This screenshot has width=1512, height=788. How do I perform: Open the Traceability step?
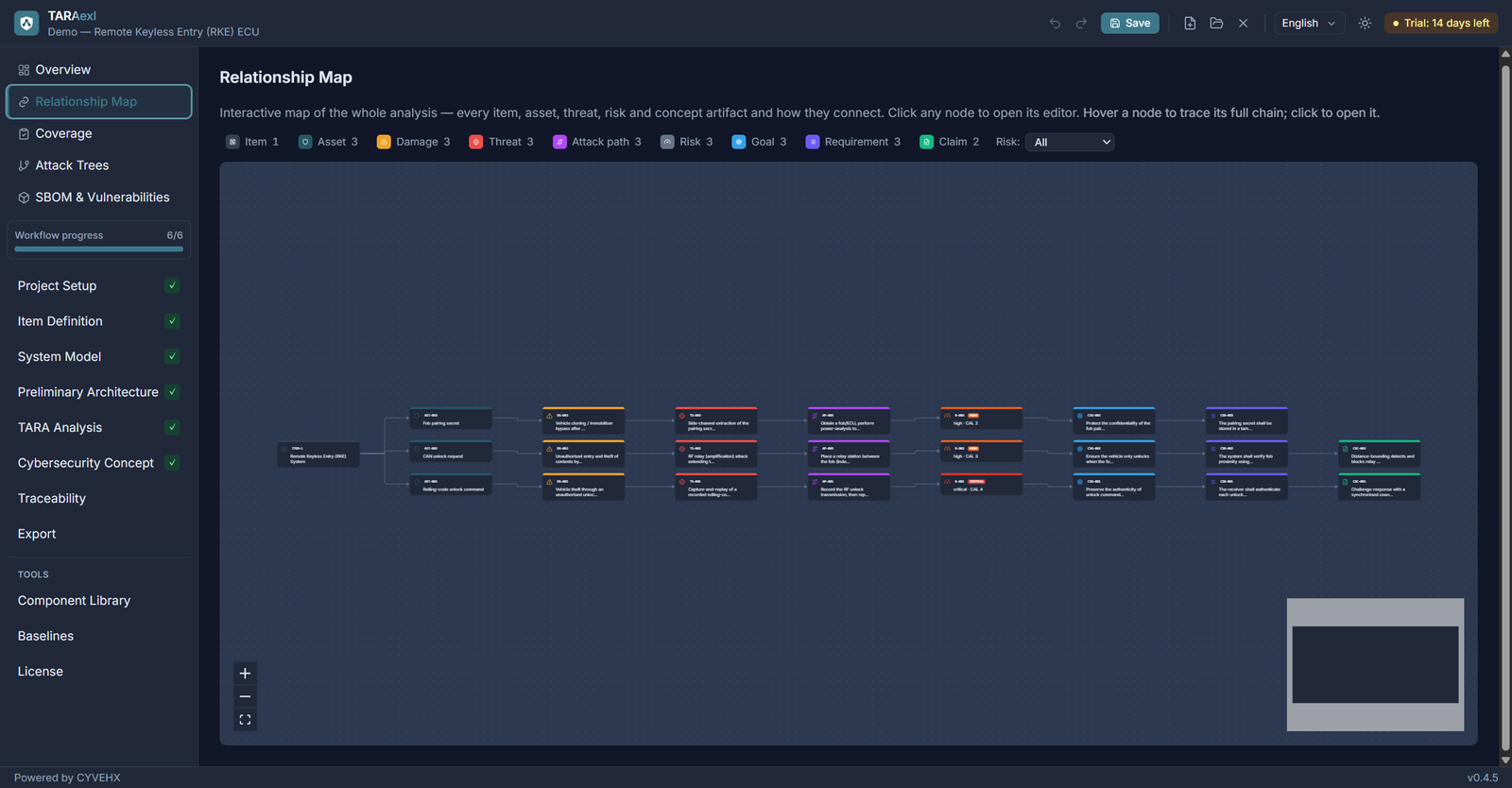[x=99, y=498]
